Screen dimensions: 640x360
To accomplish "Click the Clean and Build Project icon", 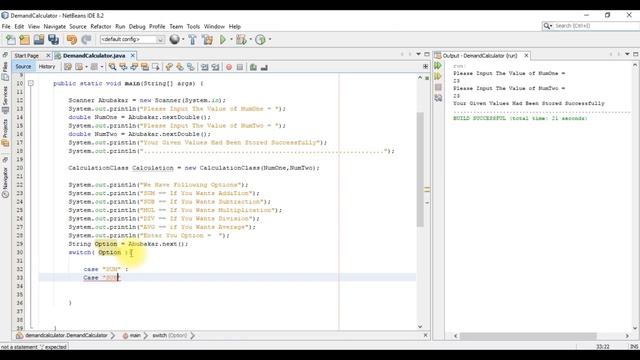I will [x=207, y=40].
